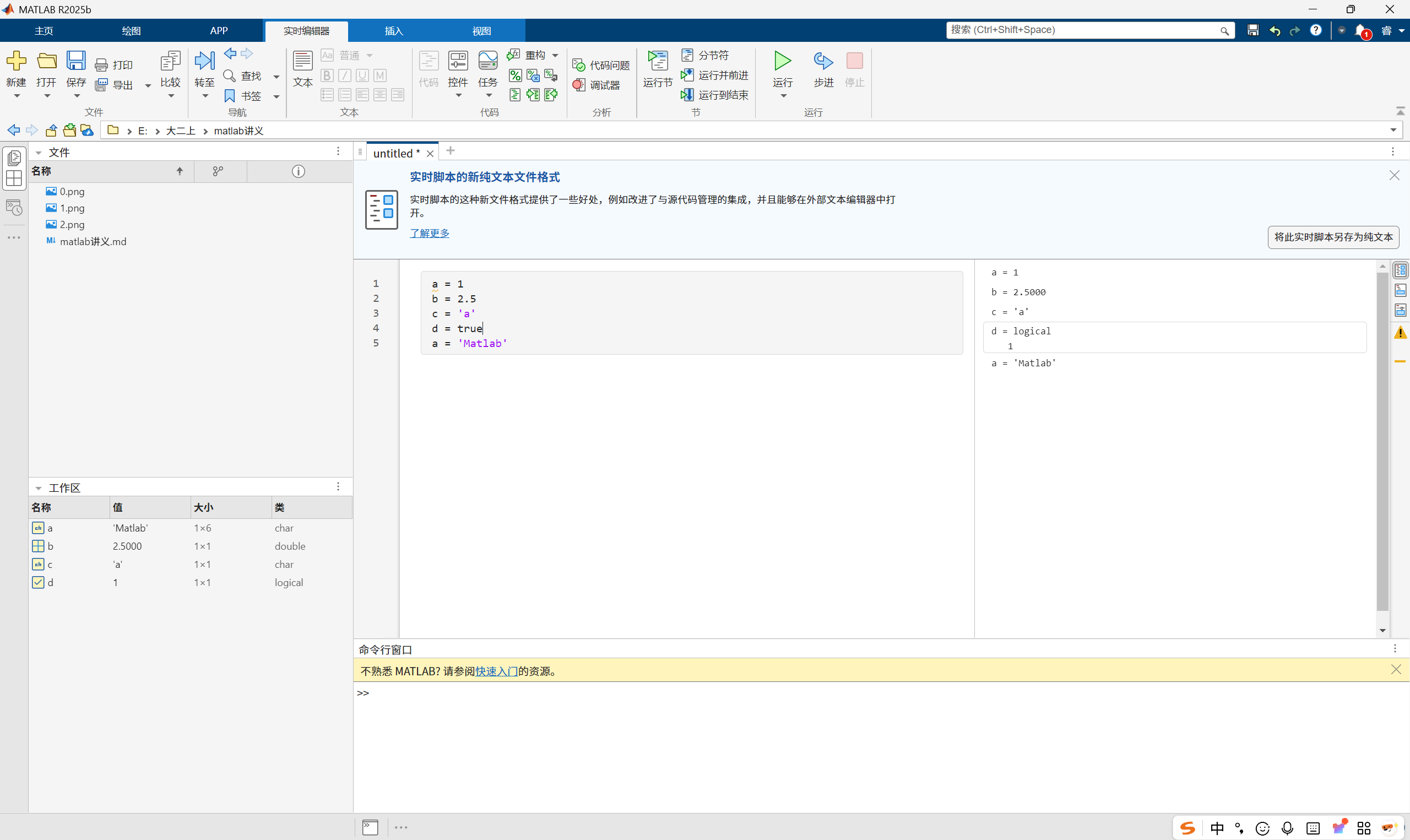
Task: Click the Step icon
Action: (823, 61)
